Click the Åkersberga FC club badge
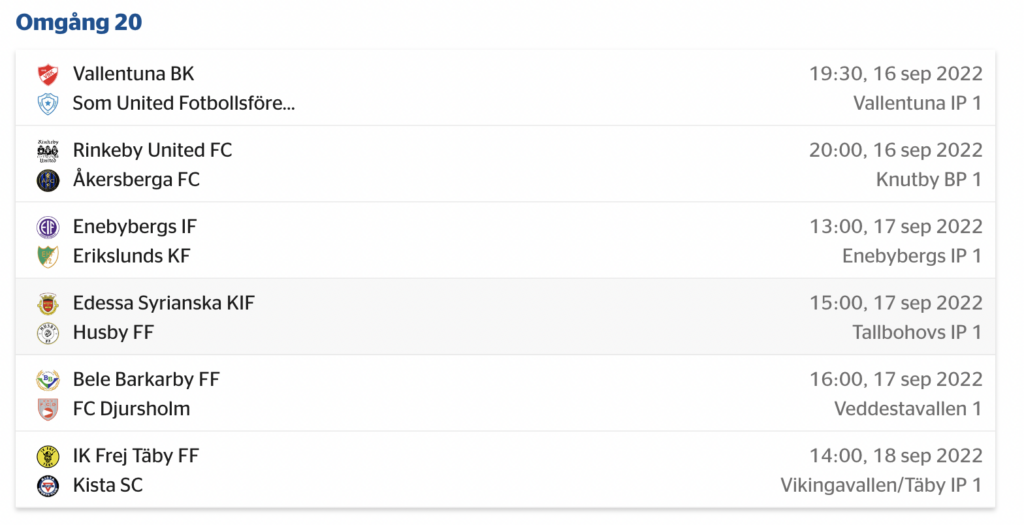 (48, 180)
